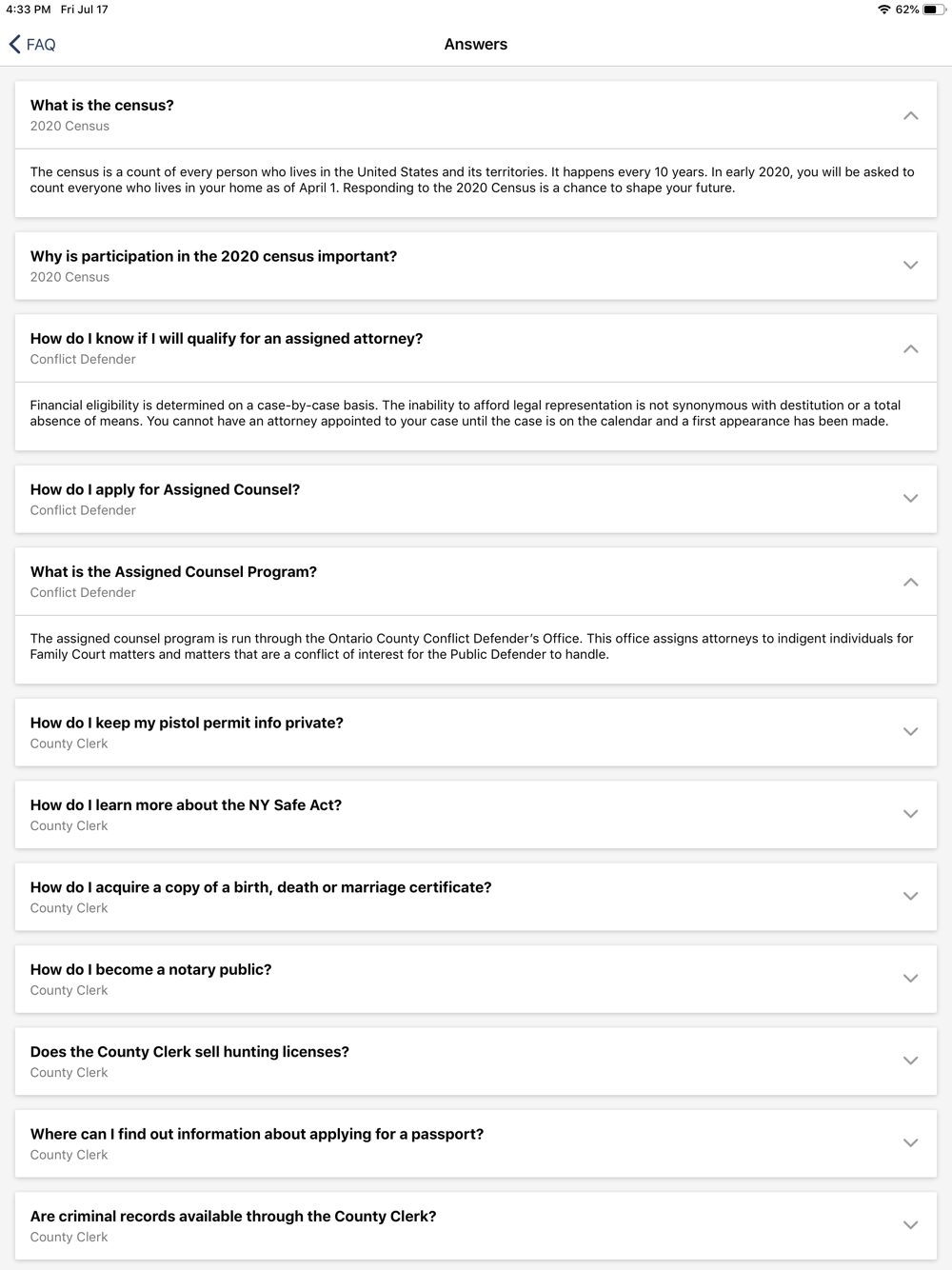
Task: Tap the Wi-Fi icon in status bar
Action: pos(884,10)
